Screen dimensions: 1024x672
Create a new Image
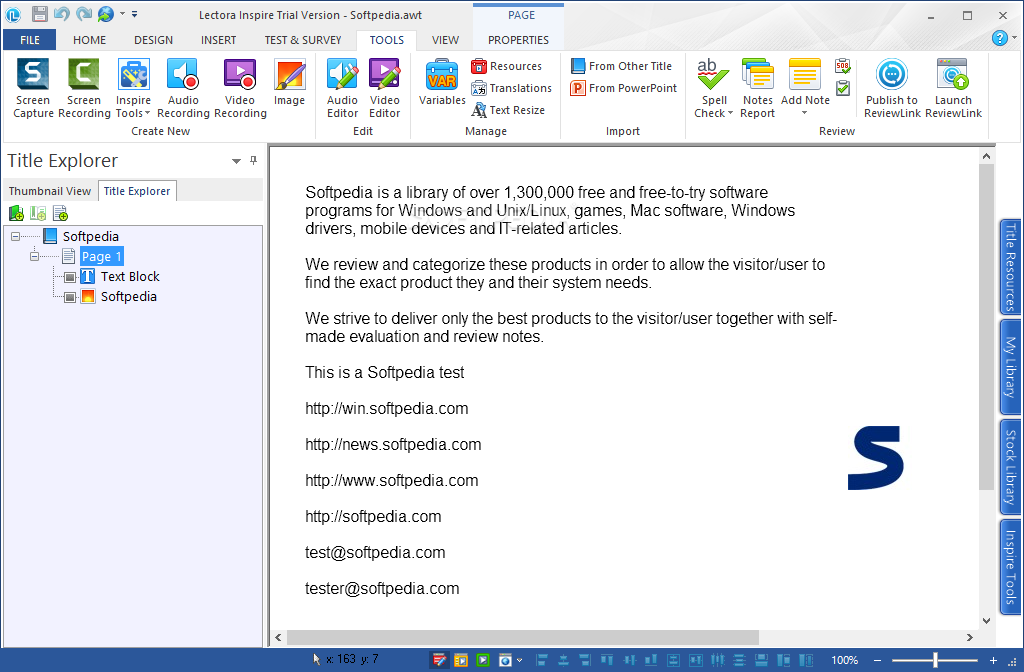[x=289, y=83]
